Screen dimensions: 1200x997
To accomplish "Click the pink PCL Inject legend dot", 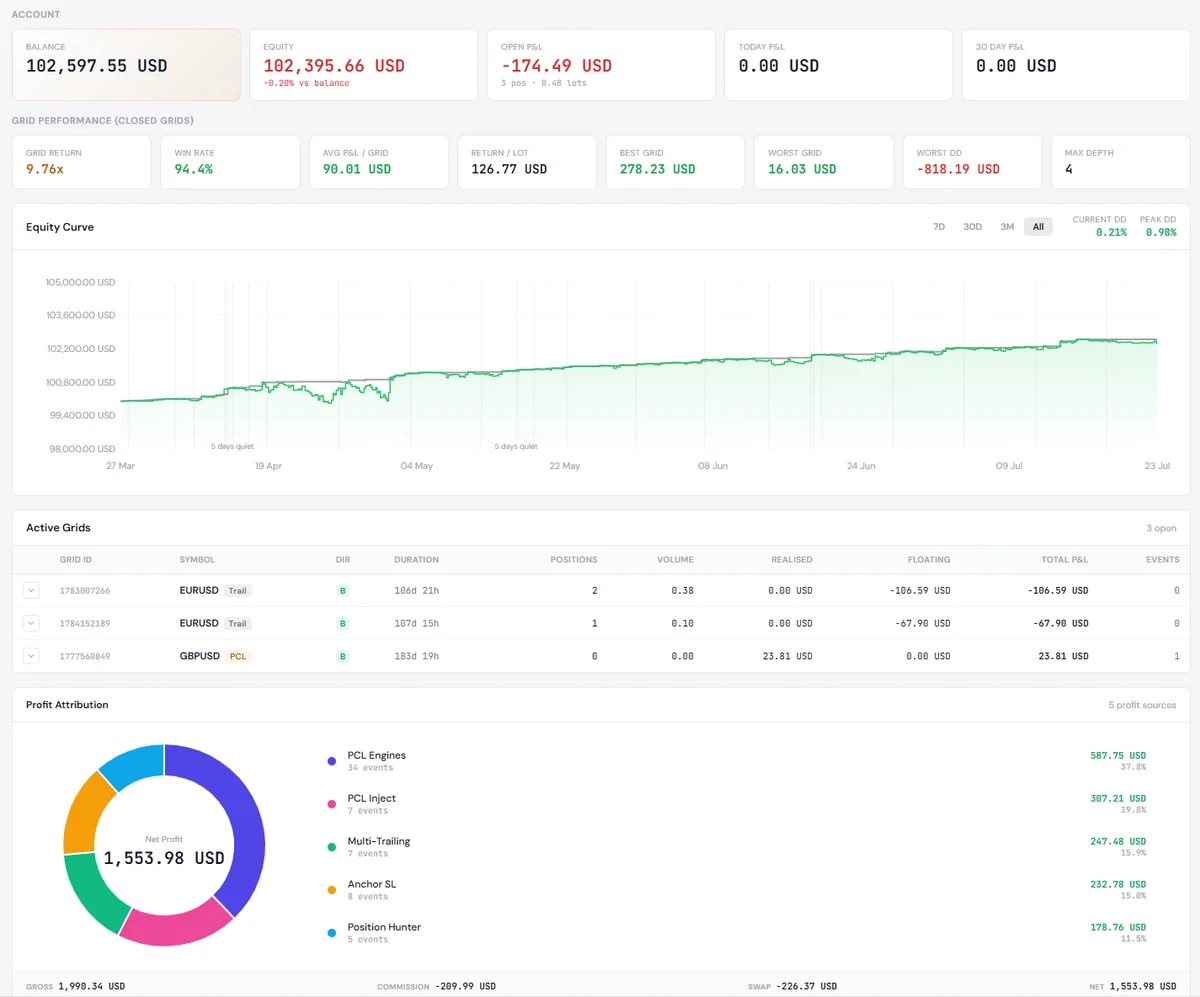I will coord(332,804).
